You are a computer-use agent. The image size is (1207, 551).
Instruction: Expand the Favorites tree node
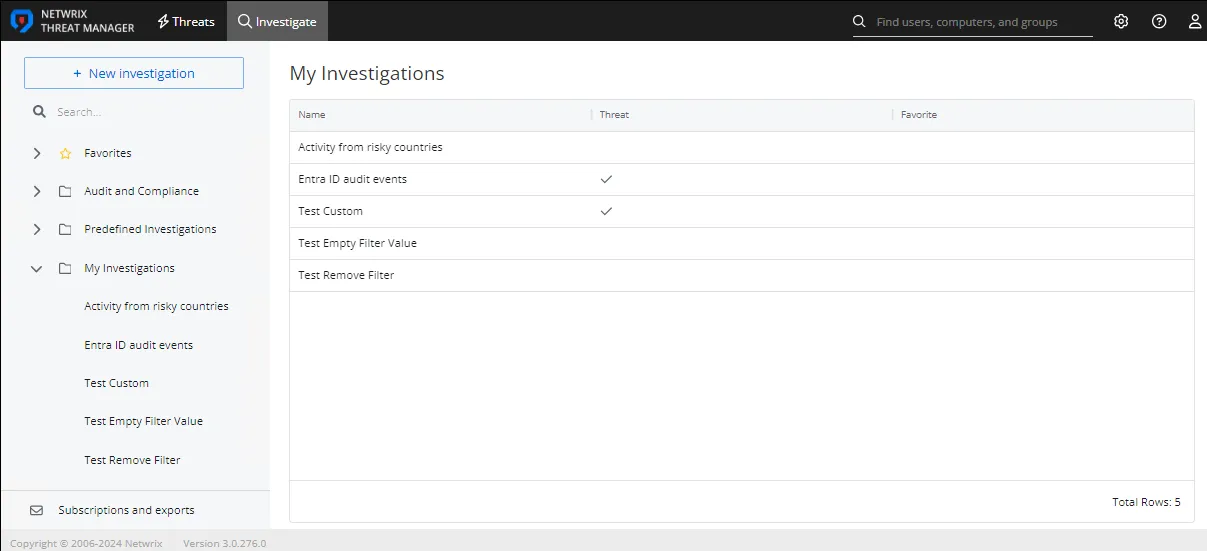(37, 153)
